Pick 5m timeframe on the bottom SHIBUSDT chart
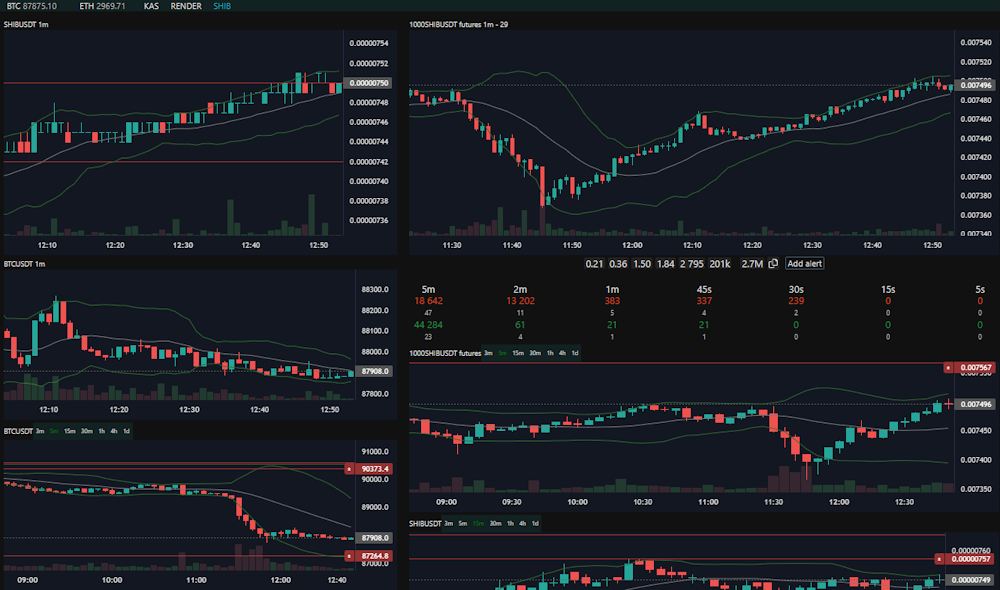Image resolution: width=1000 pixels, height=590 pixels. click(x=462, y=524)
